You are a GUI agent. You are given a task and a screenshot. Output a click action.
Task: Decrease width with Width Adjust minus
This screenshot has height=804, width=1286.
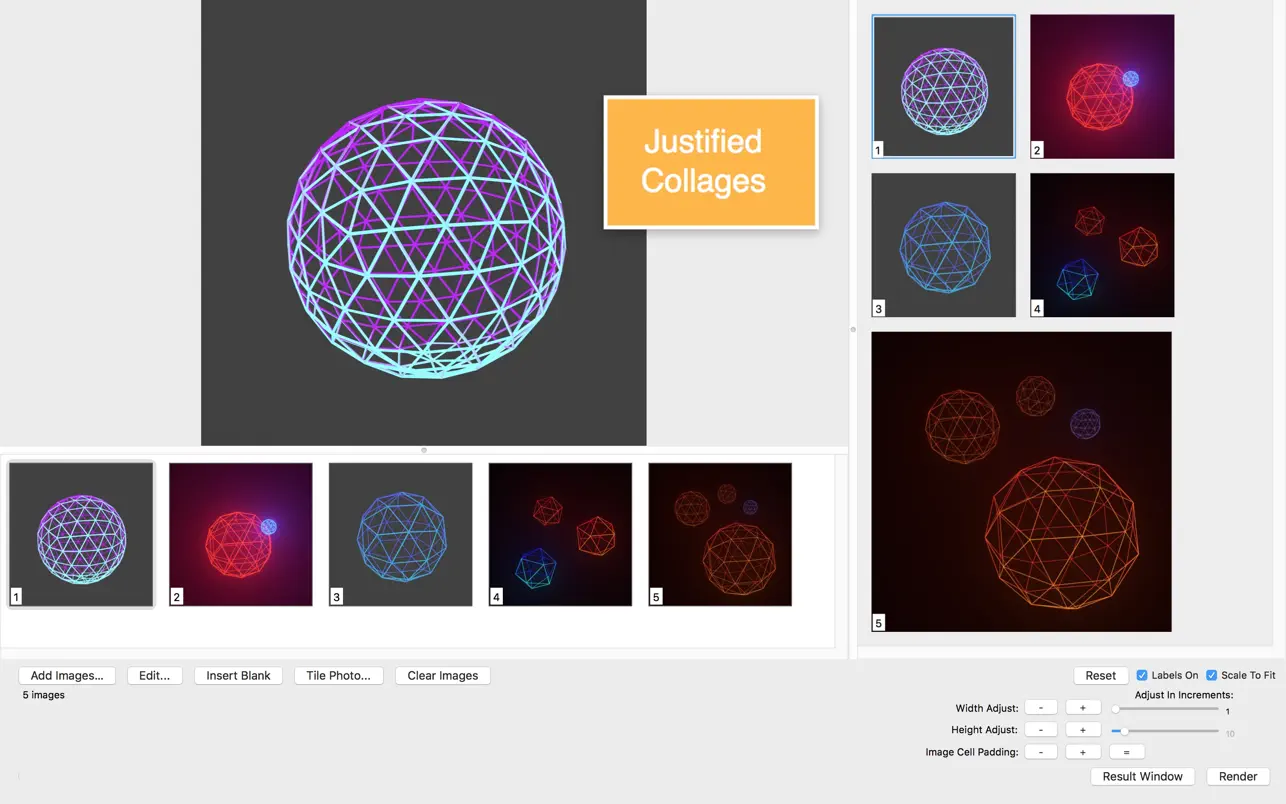point(1041,708)
